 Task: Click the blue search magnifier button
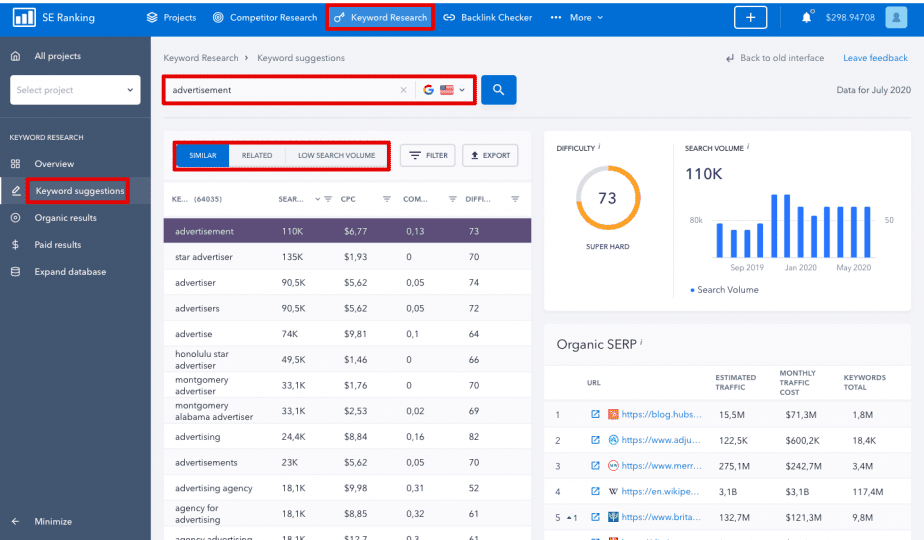[499, 90]
